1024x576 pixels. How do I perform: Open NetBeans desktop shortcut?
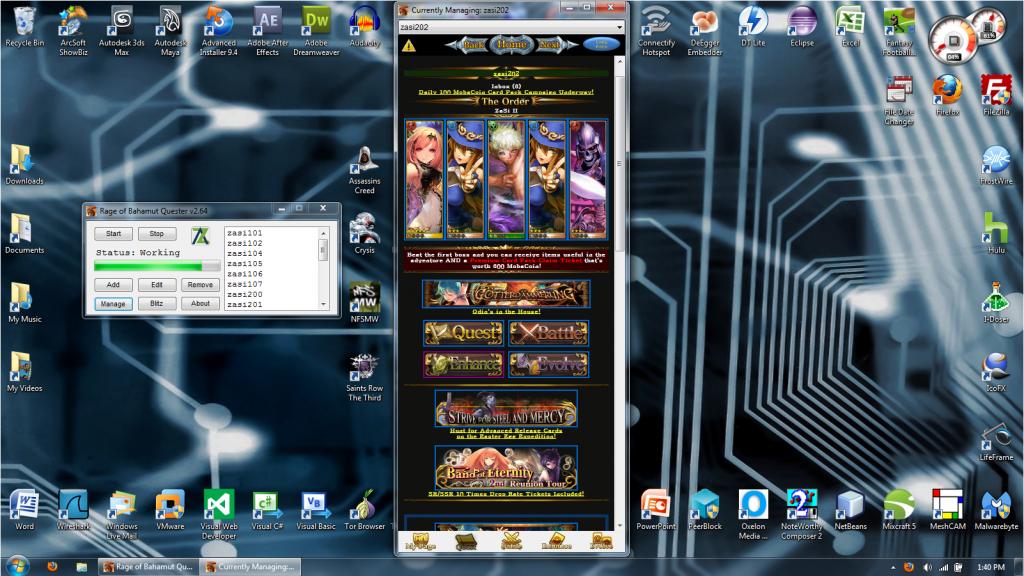coord(850,510)
